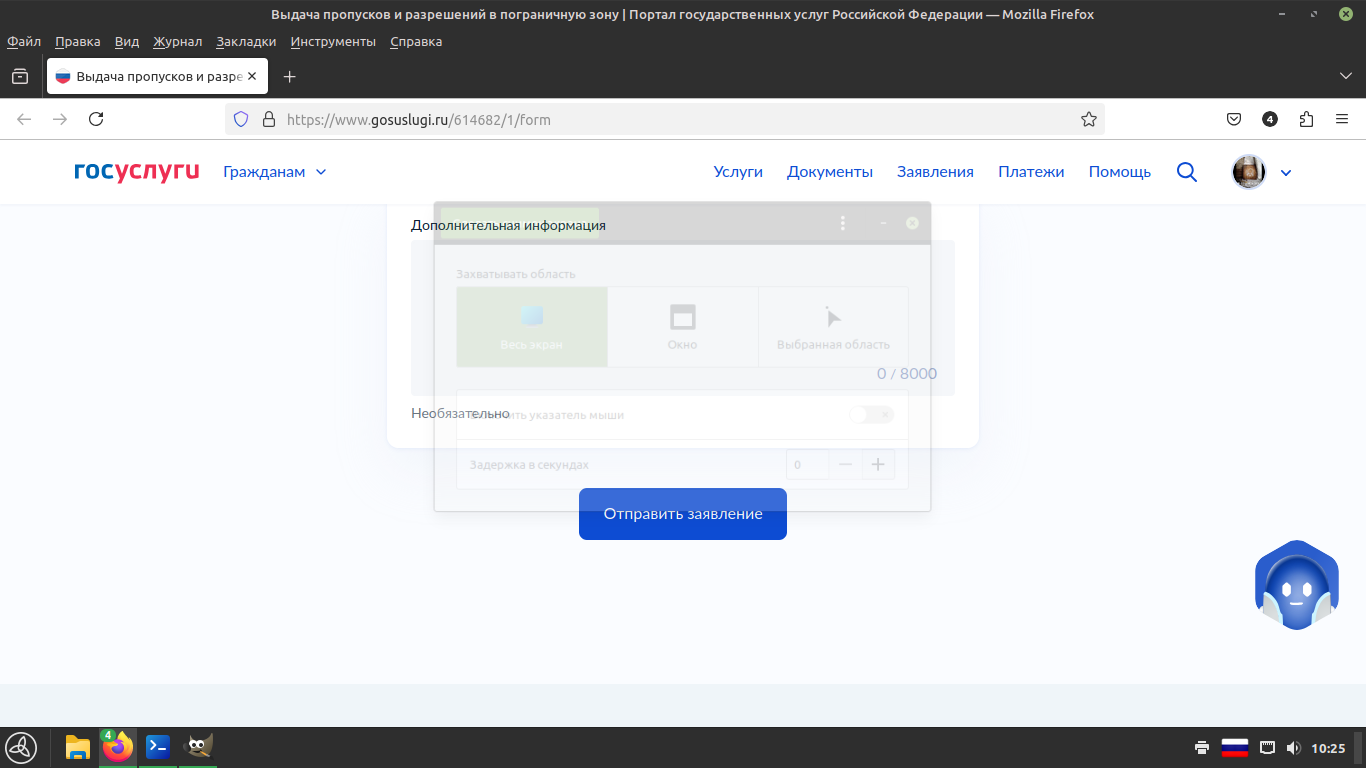Expand the profile menu chevron
The image size is (1366, 768).
click(1286, 172)
